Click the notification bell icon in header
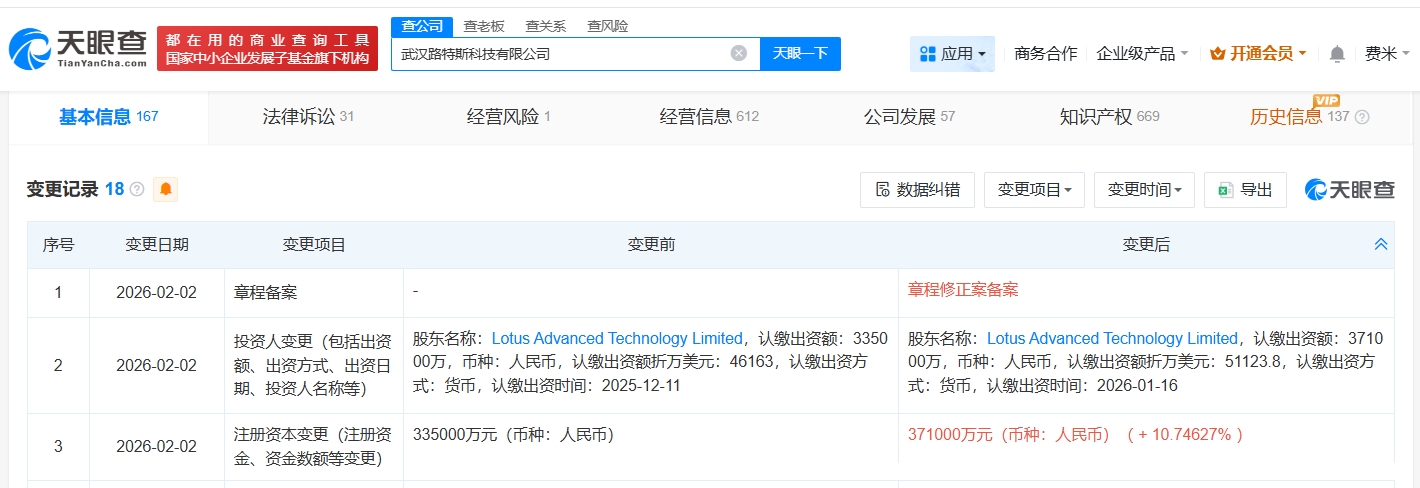Viewport: 1420px width, 488px height. (x=1337, y=54)
